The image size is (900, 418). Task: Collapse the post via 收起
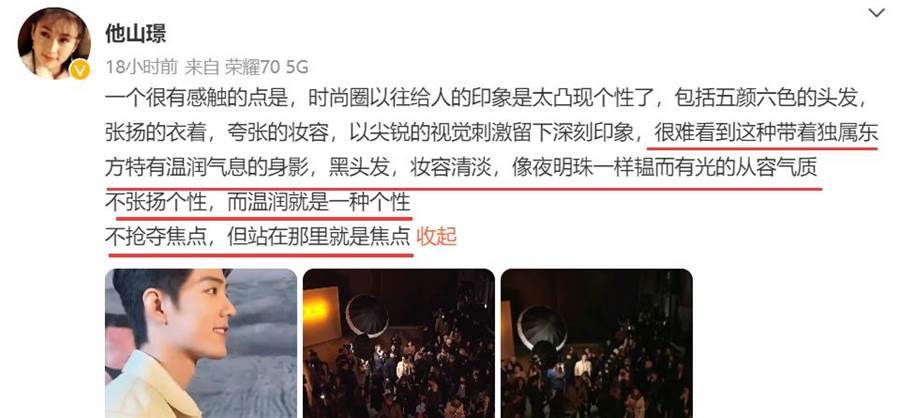tap(436, 236)
